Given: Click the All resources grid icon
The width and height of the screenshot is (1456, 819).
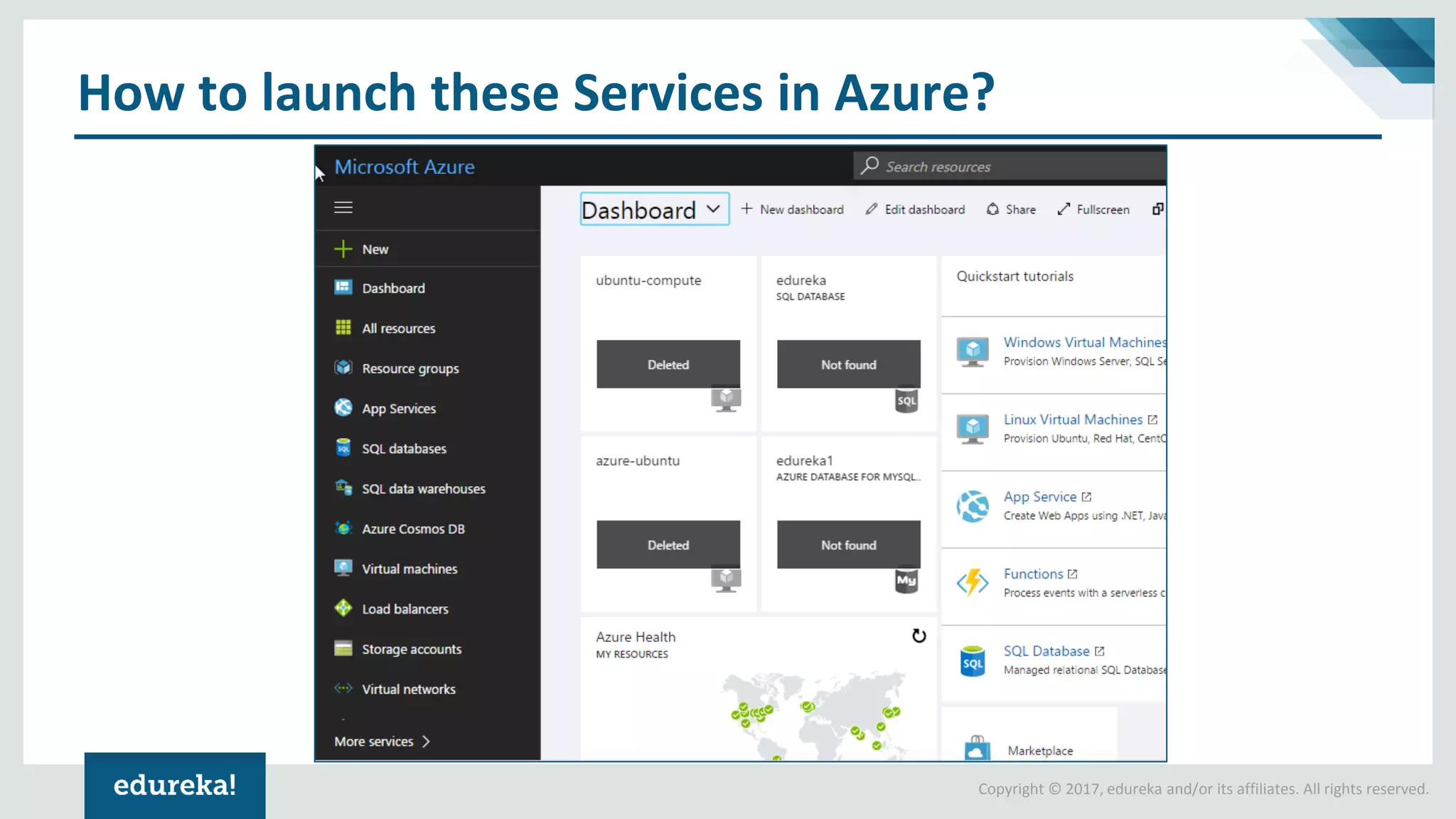Looking at the screenshot, I should pos(343,327).
